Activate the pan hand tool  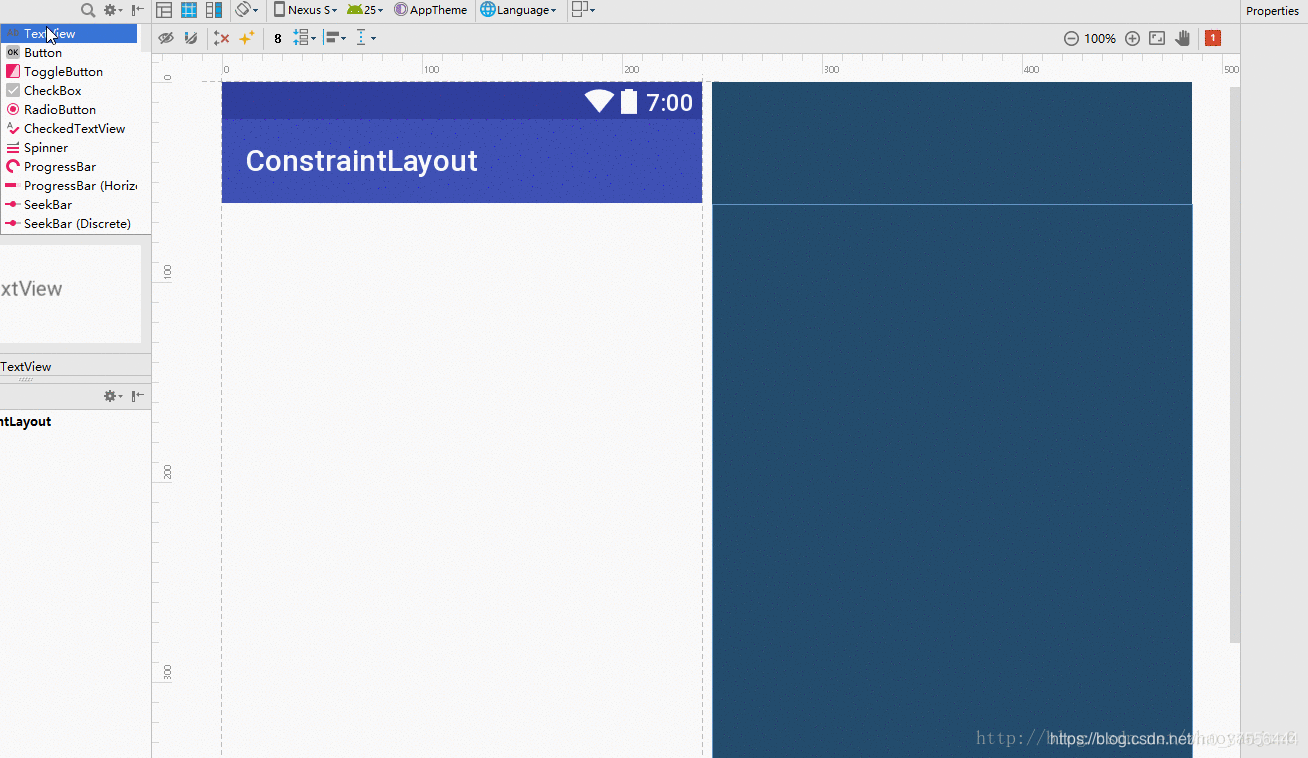click(x=1183, y=38)
